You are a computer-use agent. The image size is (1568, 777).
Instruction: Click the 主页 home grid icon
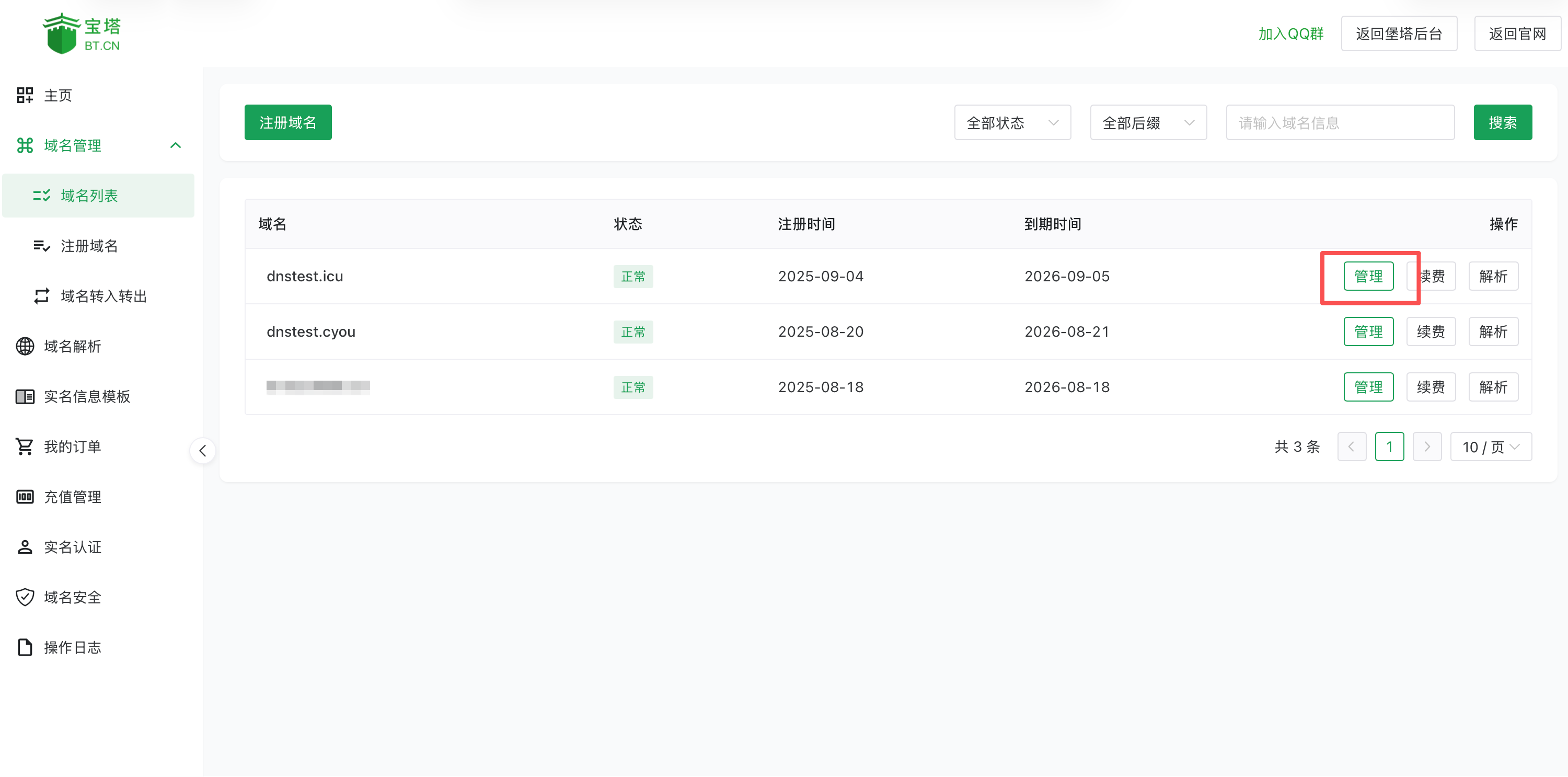click(25, 95)
